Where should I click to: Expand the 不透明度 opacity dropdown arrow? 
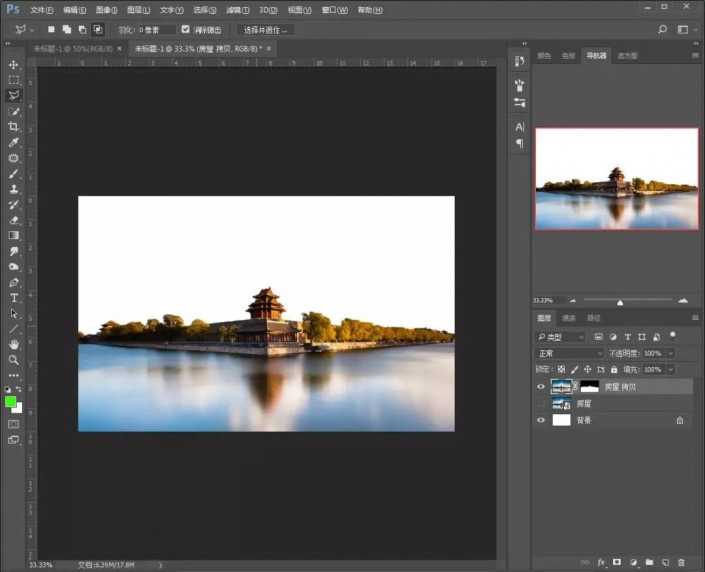pos(670,353)
